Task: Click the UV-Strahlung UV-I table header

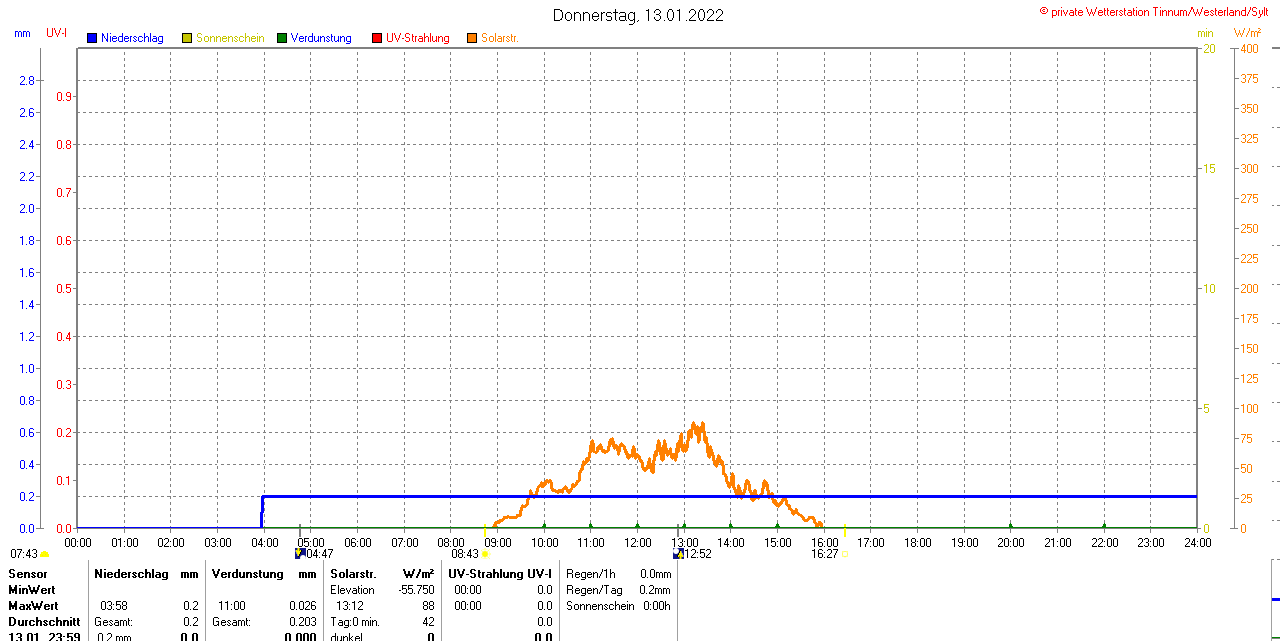Action: point(499,574)
